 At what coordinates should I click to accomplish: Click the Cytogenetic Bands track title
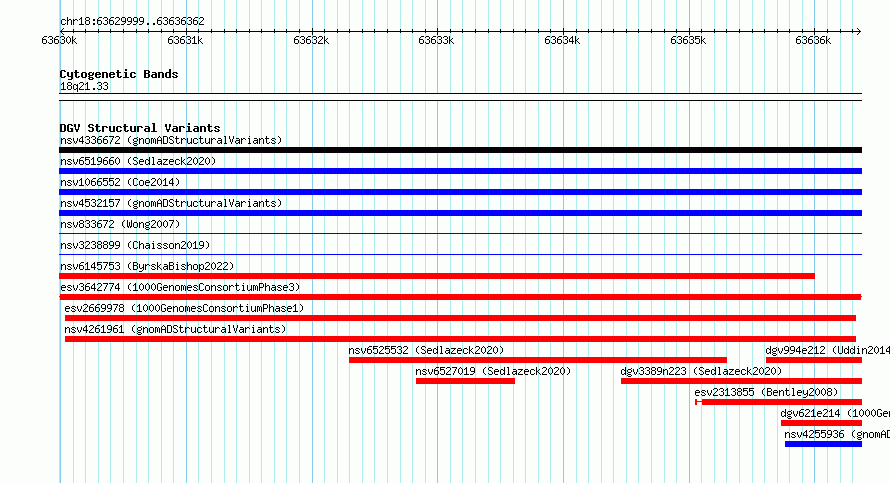tap(119, 74)
